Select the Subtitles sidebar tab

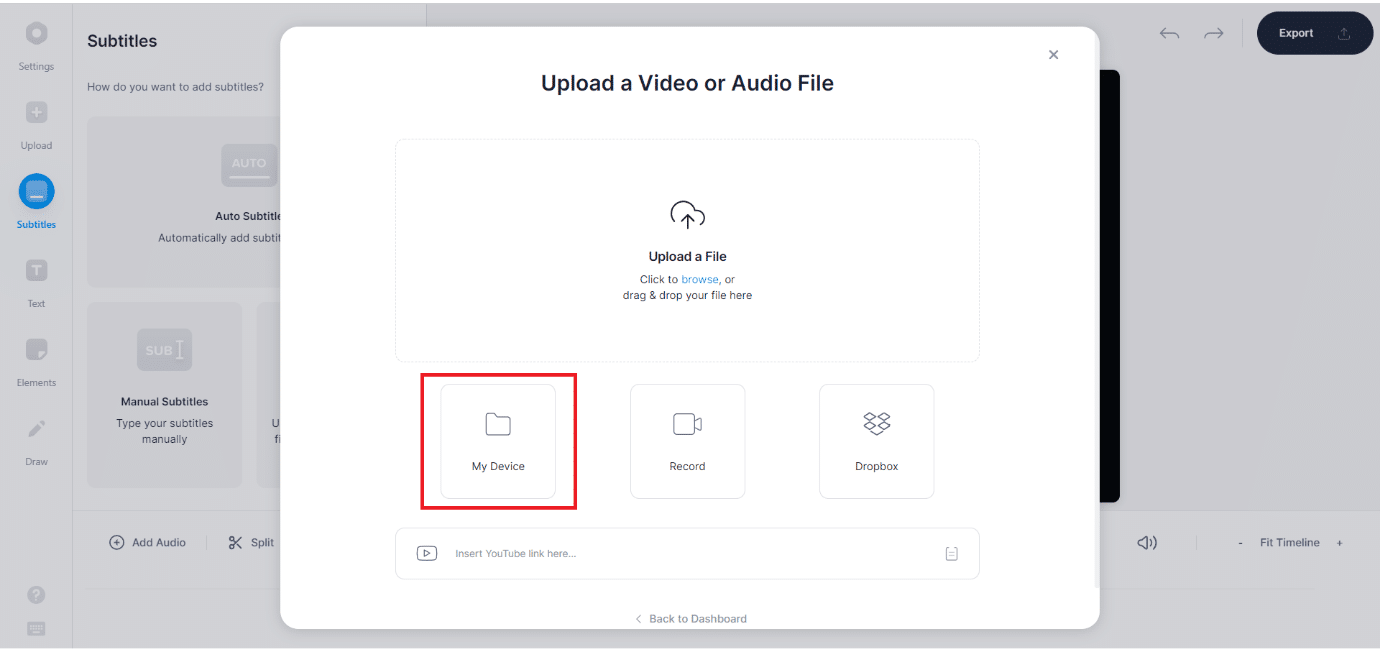point(36,203)
